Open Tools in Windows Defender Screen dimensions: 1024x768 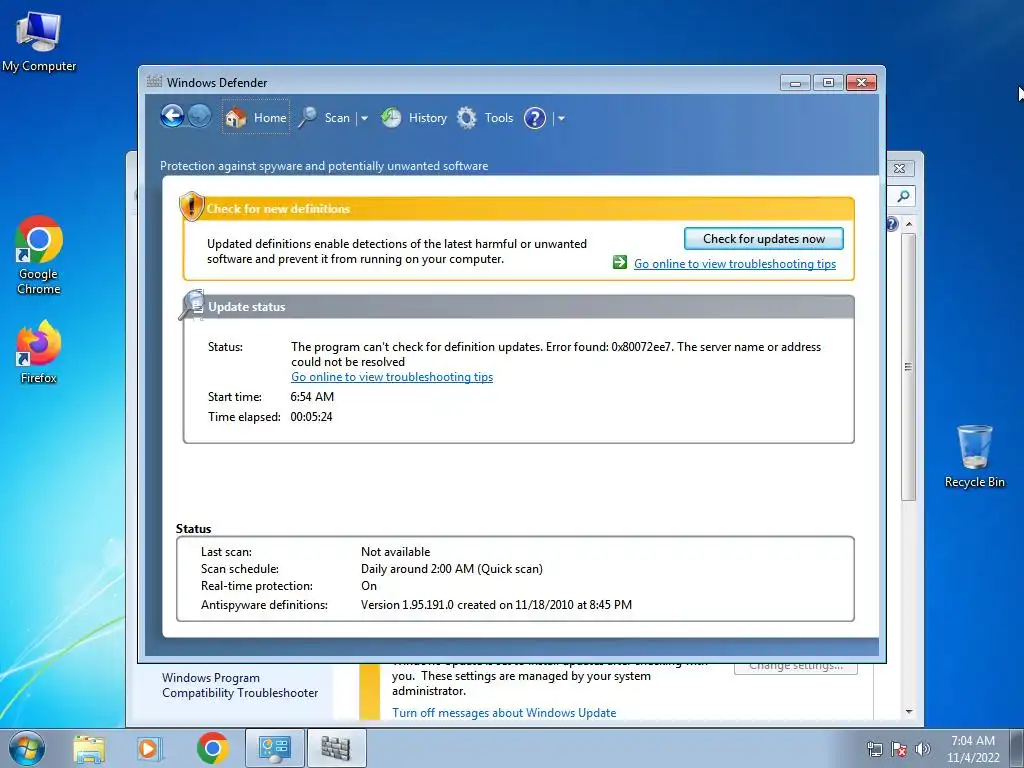[485, 118]
